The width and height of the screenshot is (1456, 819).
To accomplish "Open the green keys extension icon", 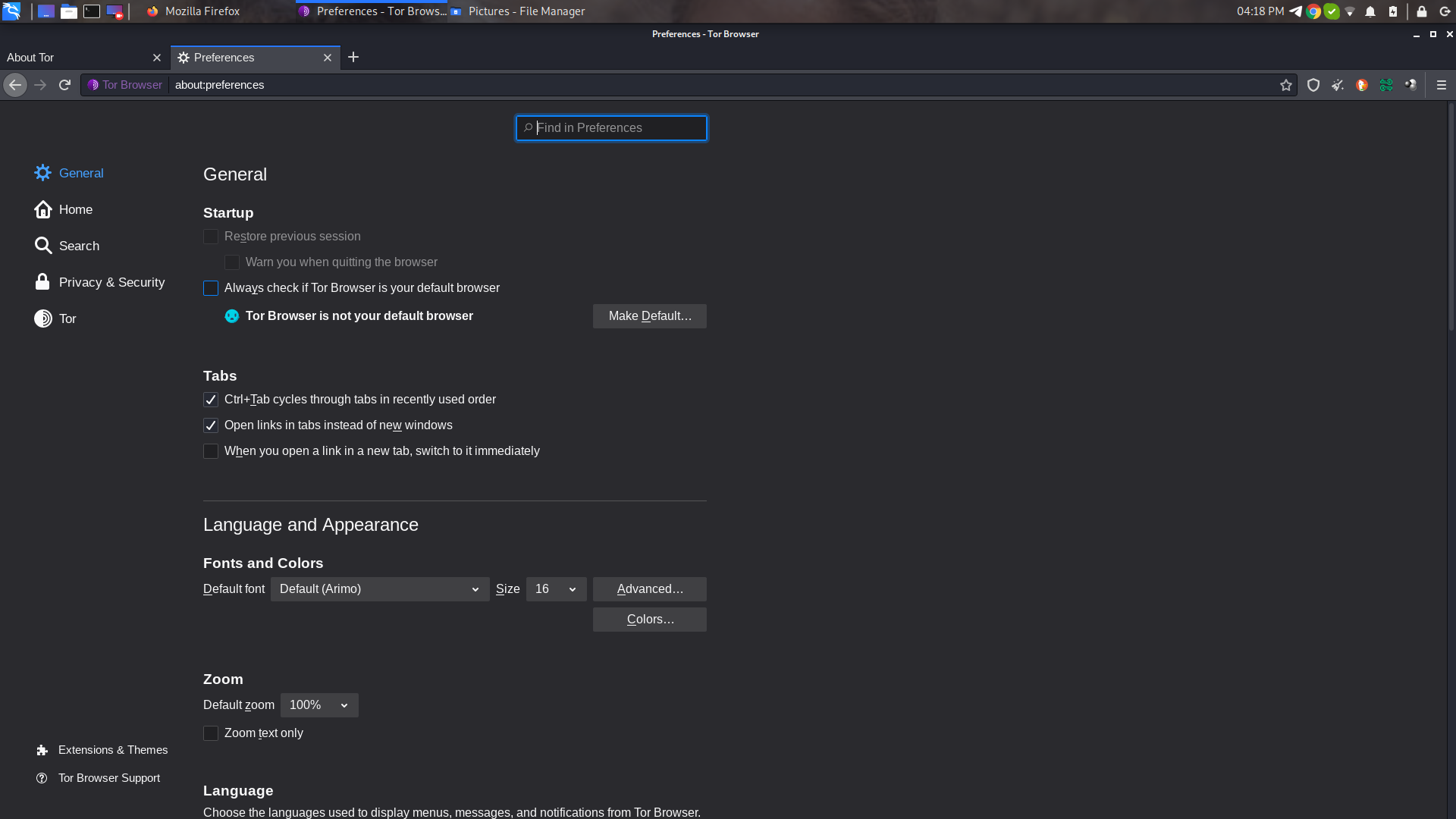I will click(1386, 85).
